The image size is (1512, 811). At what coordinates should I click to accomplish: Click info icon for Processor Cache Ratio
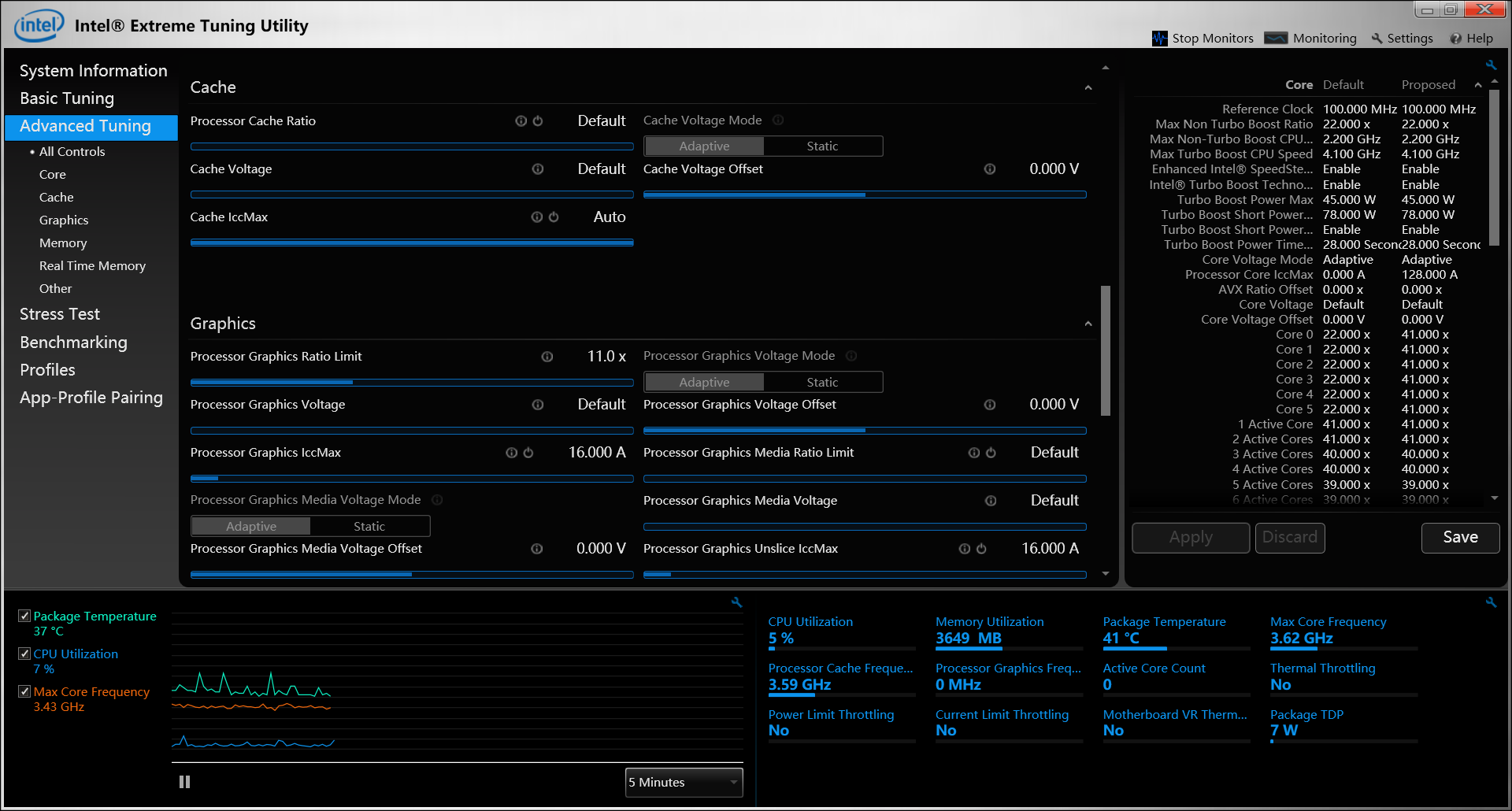(521, 121)
